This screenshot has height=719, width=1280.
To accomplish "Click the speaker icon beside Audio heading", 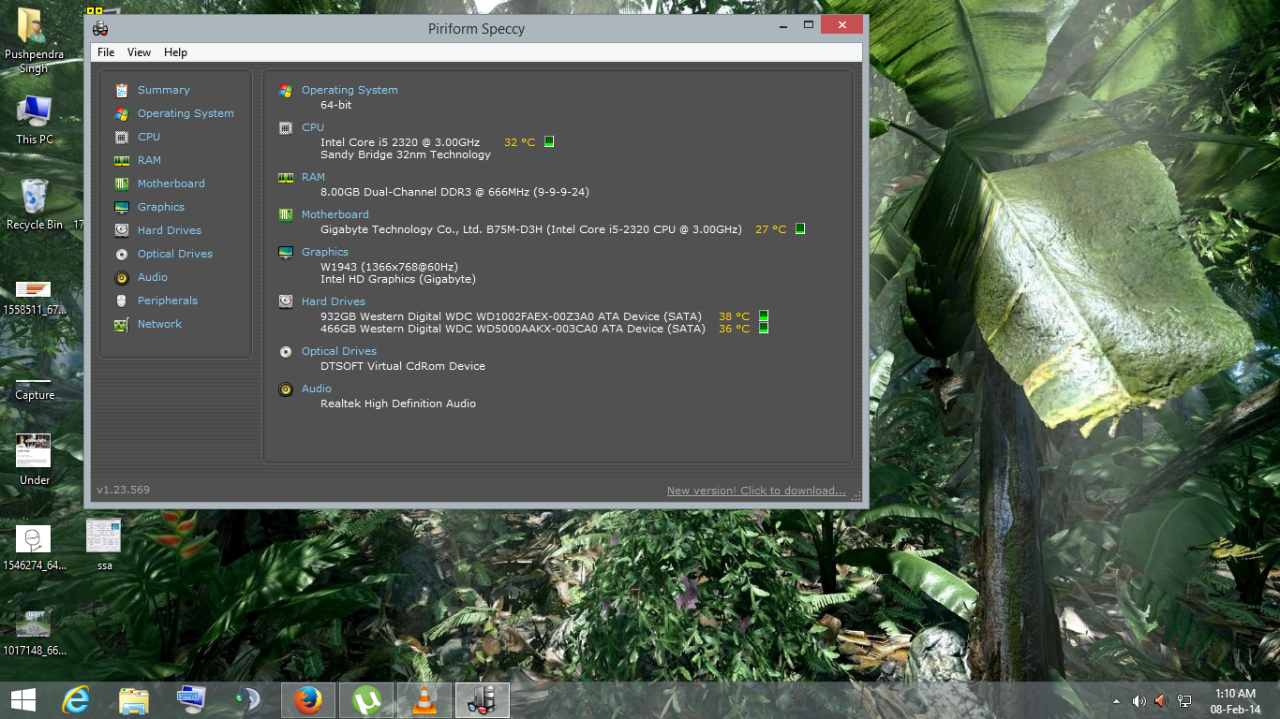I will [x=285, y=388].
